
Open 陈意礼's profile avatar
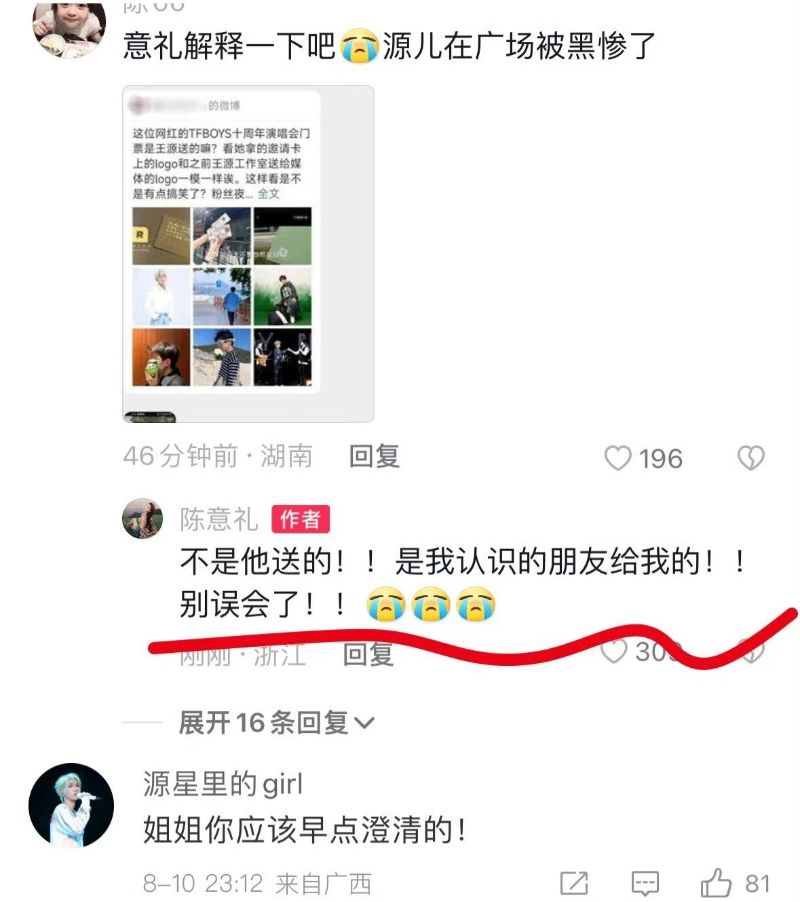tap(143, 518)
